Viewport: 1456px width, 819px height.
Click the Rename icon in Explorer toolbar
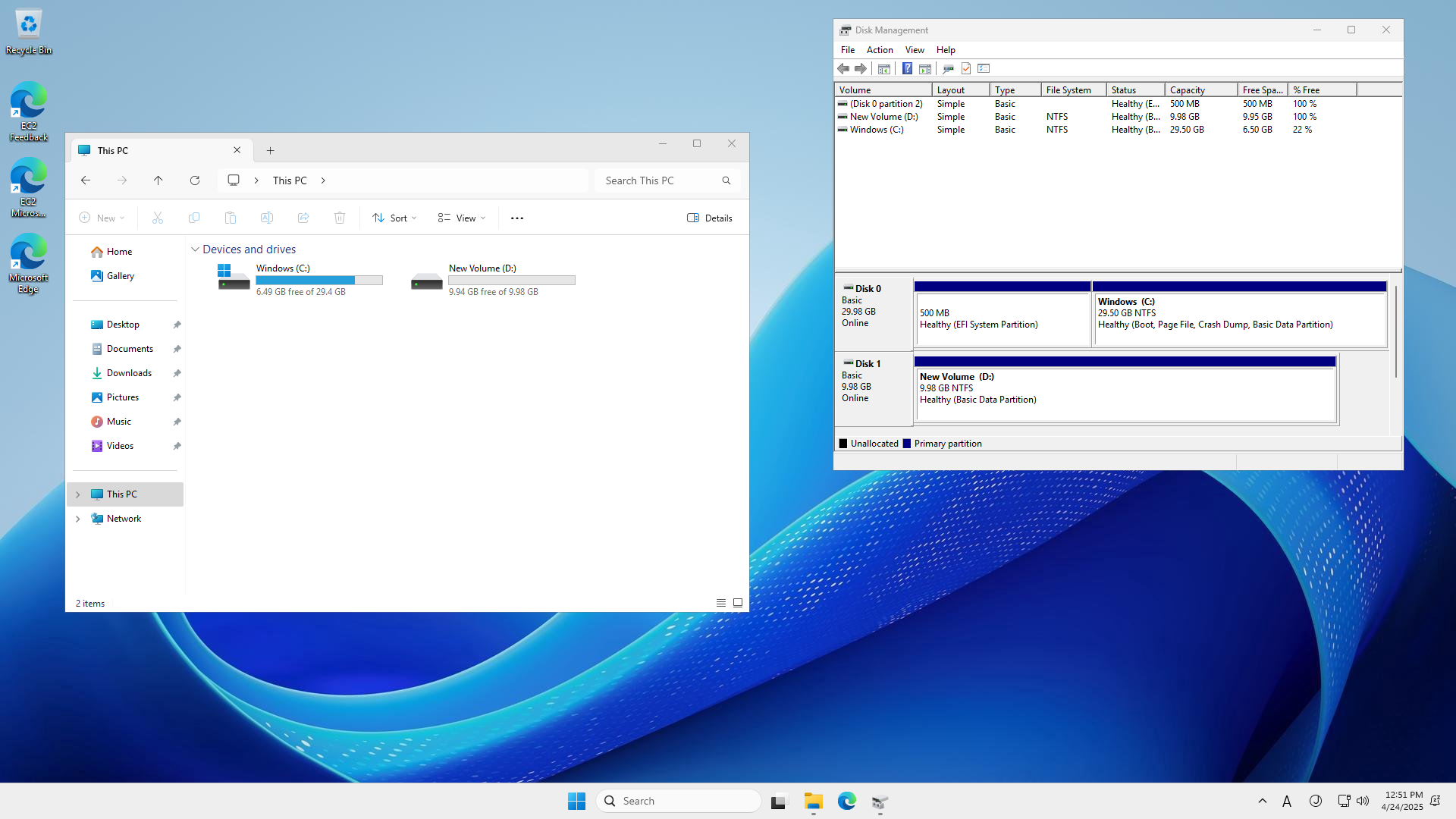pos(267,218)
